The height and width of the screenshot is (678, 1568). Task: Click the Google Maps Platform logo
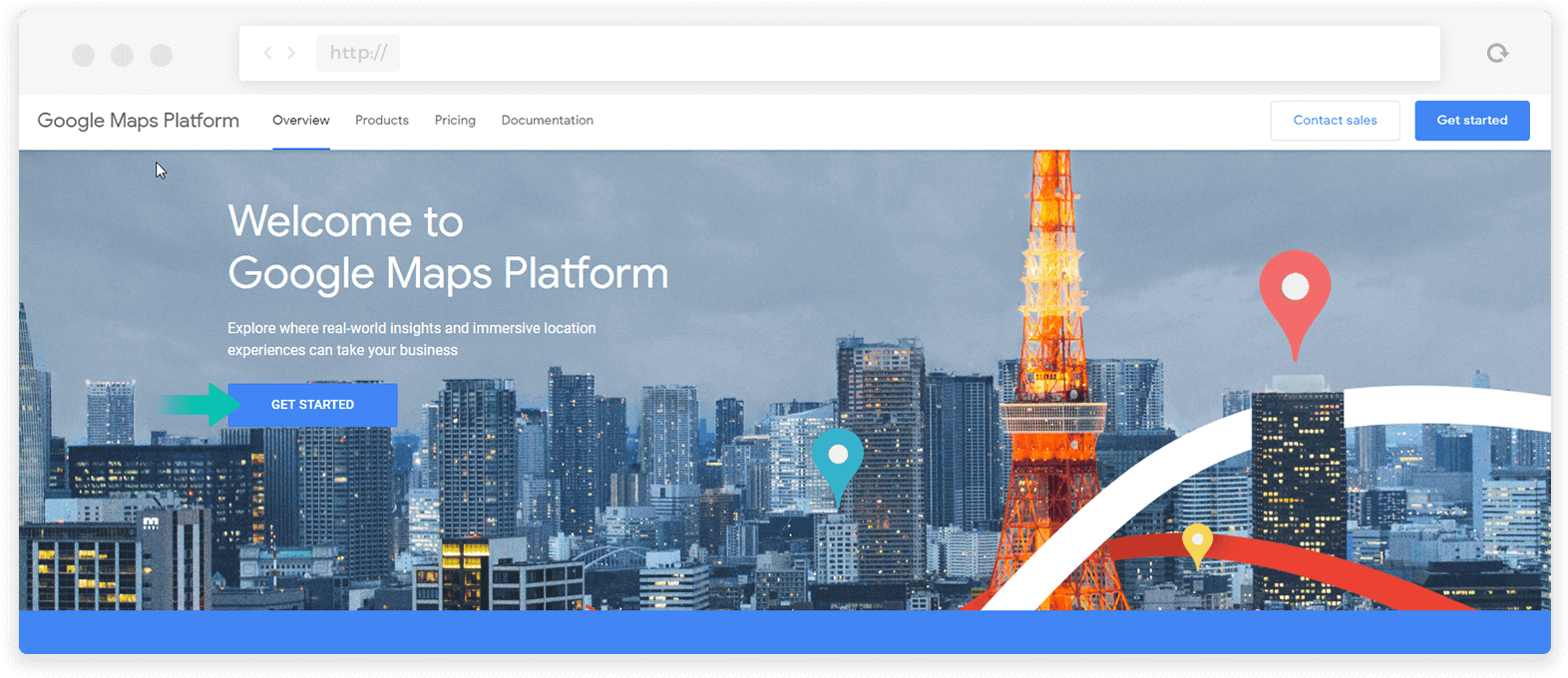(139, 121)
